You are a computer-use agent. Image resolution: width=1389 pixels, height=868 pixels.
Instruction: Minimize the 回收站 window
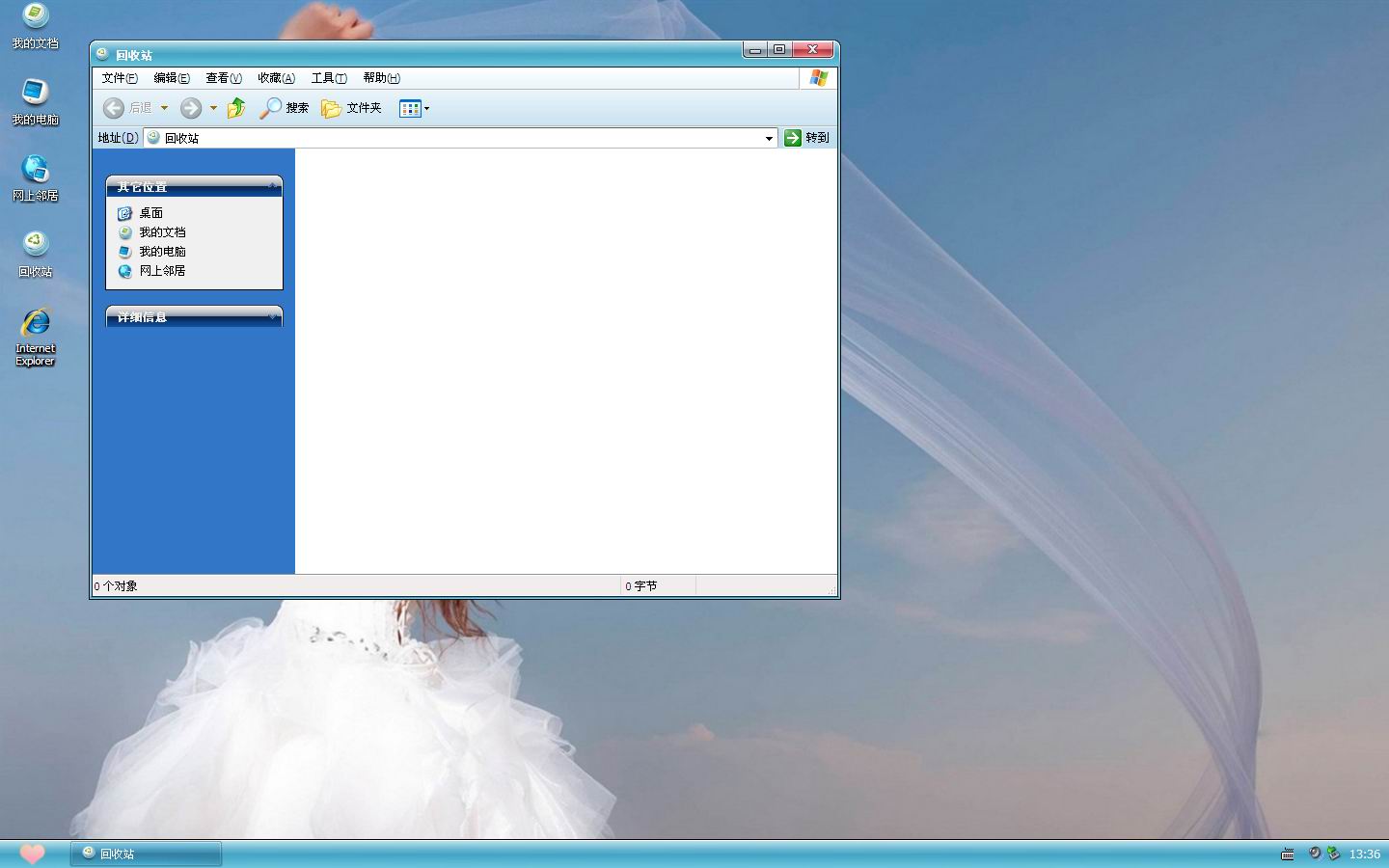click(x=755, y=49)
